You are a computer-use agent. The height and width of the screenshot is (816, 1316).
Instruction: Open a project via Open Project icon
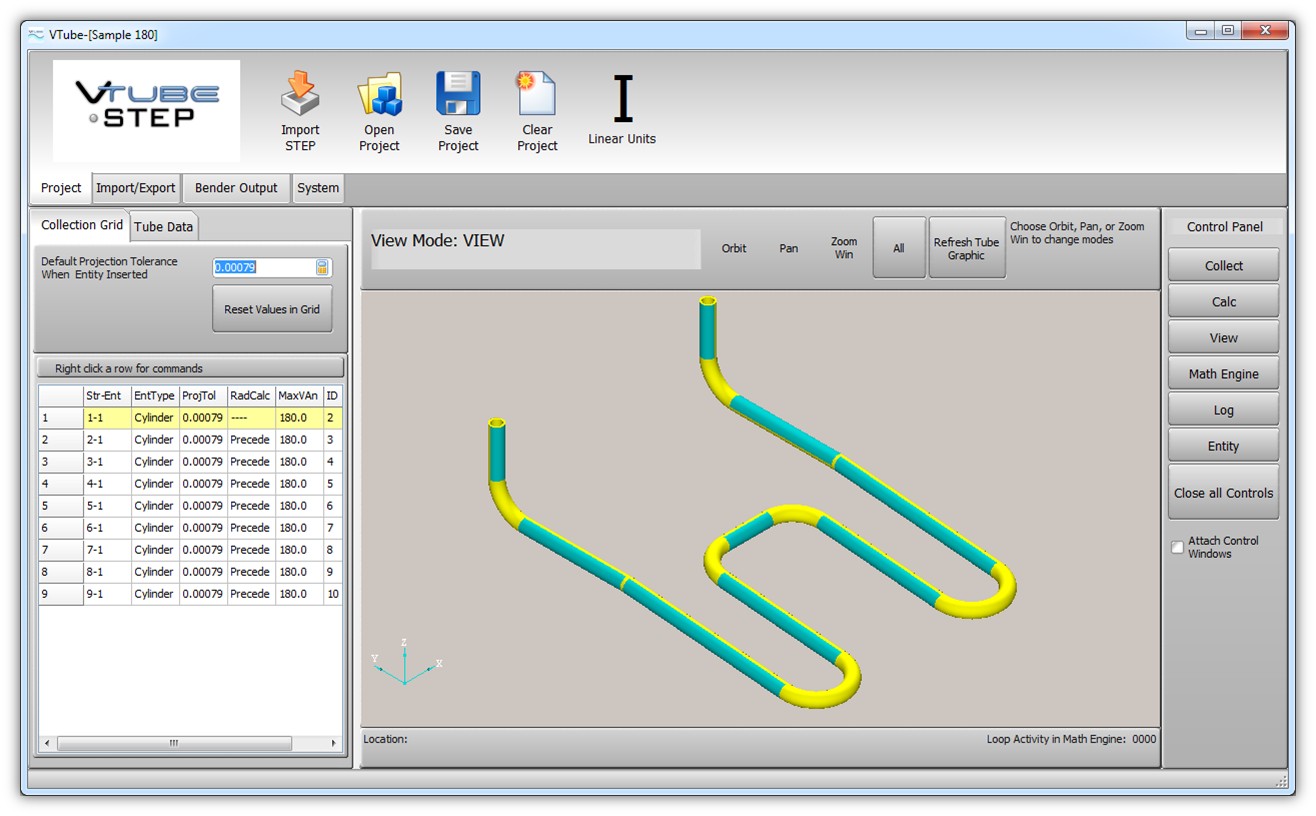379,95
